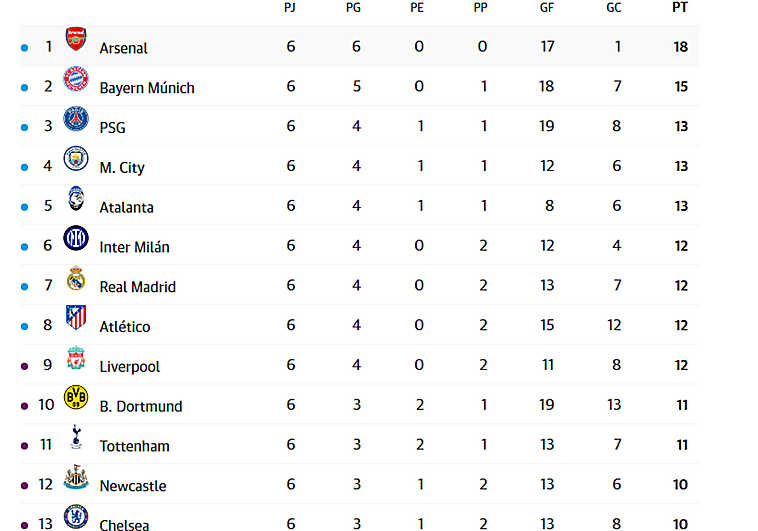The image size is (758, 531).
Task: Select the PJ column header
Action: coord(290,7)
